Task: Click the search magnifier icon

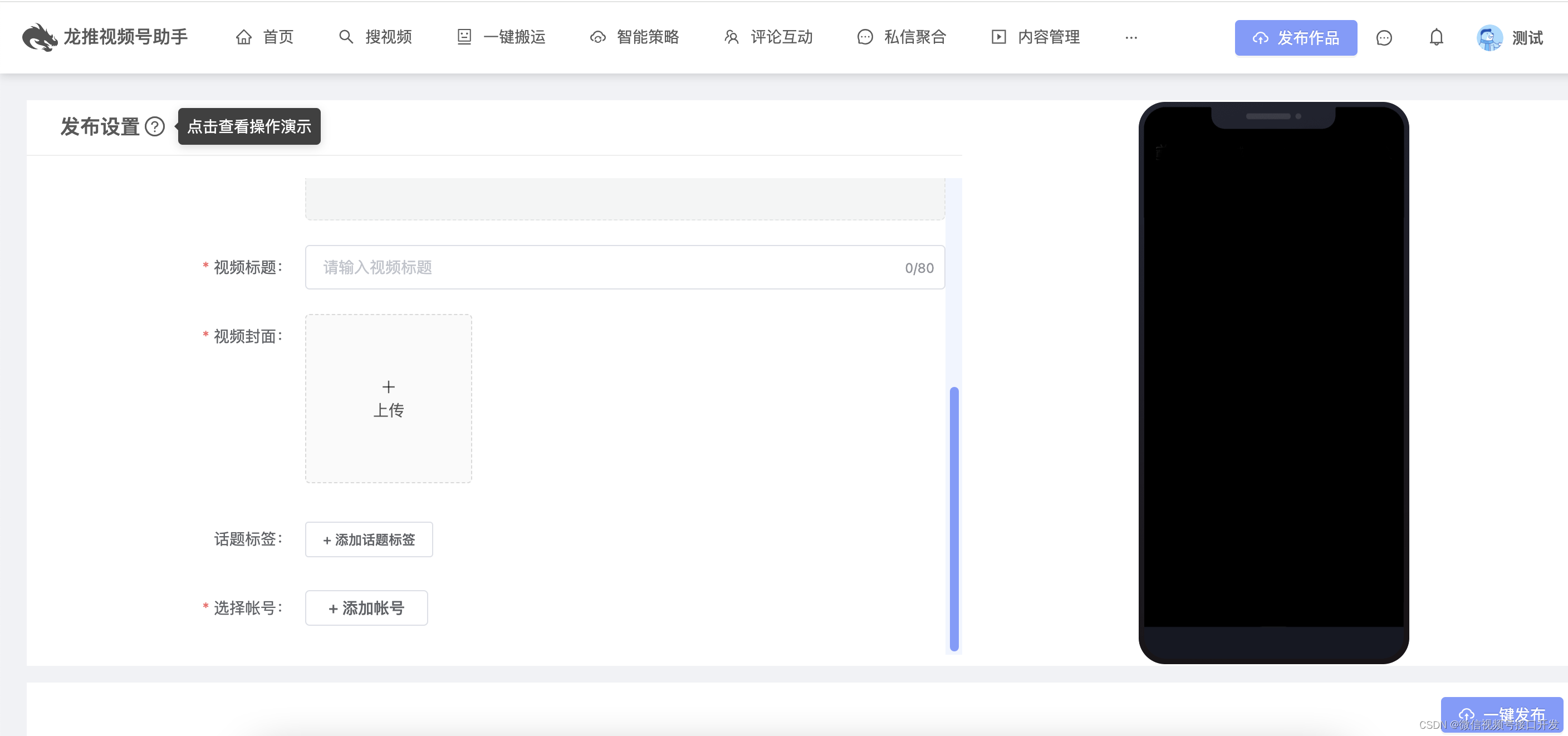Action: tap(346, 37)
